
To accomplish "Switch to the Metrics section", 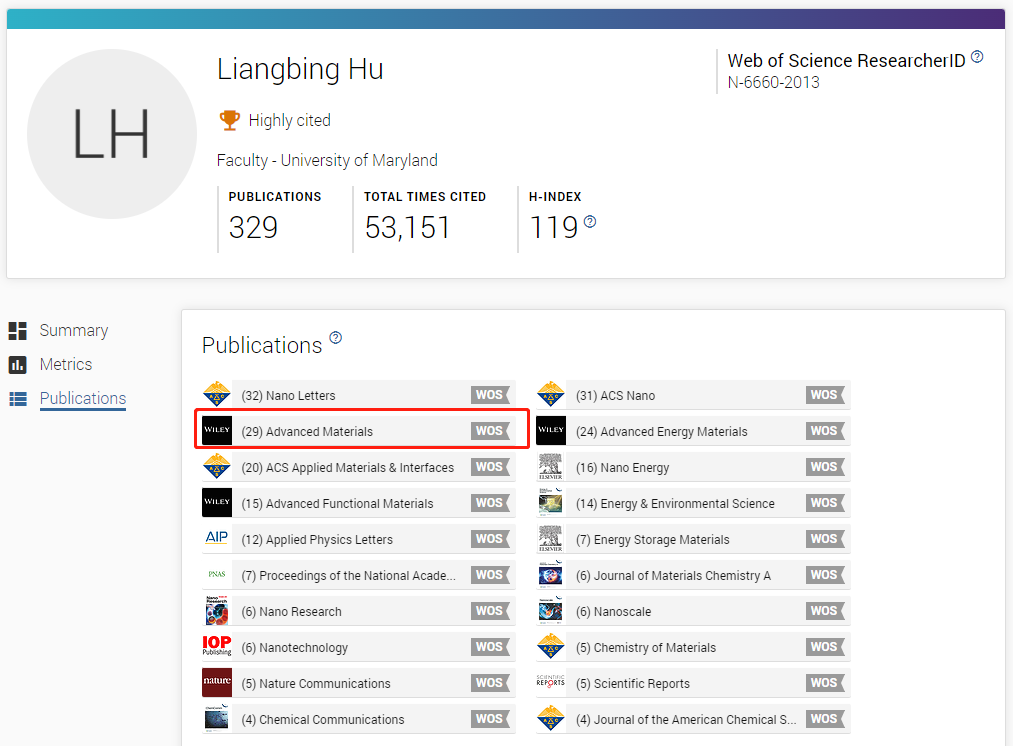I will 66,365.
